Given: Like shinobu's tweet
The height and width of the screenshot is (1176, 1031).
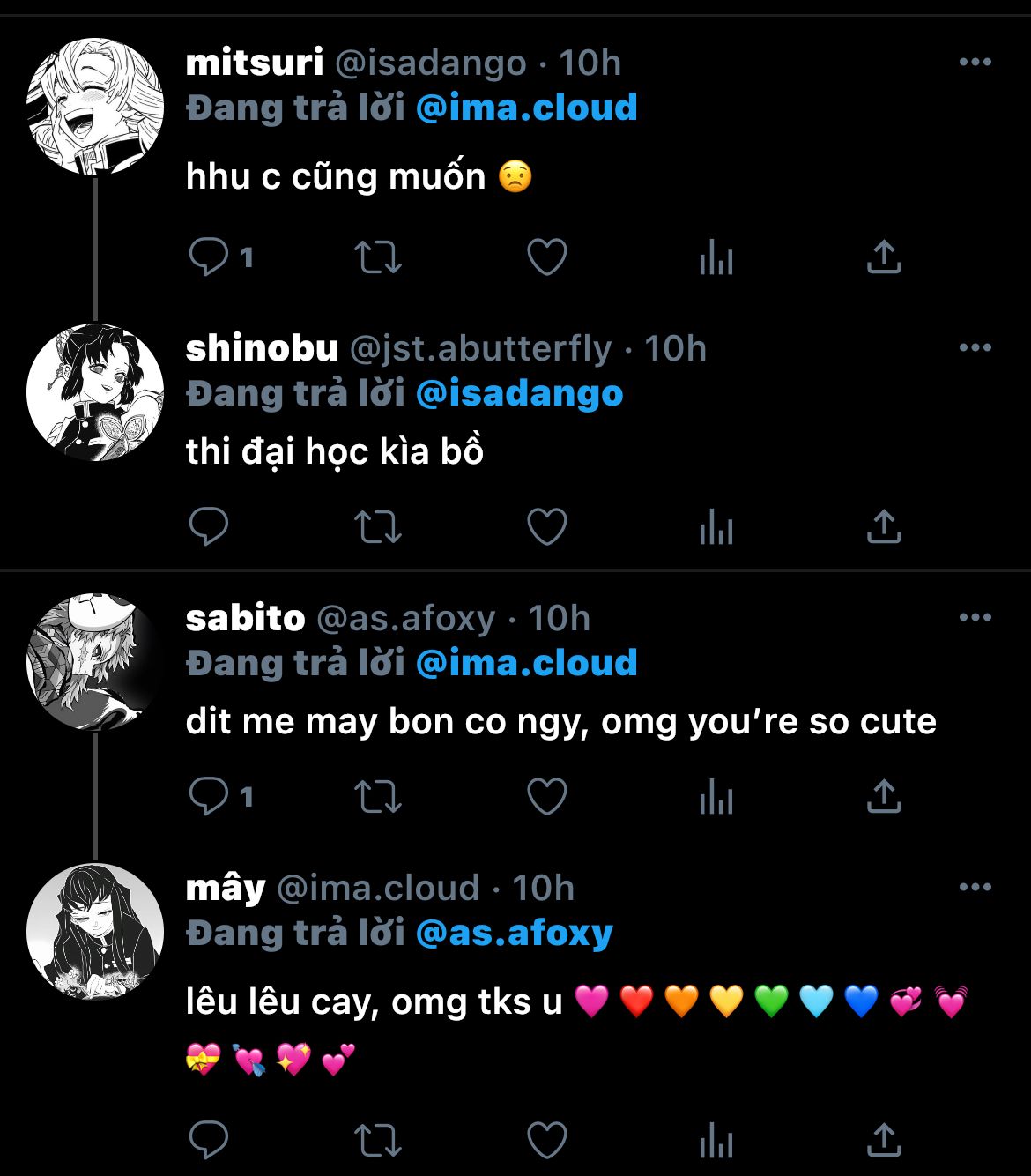Looking at the screenshot, I should point(546,527).
